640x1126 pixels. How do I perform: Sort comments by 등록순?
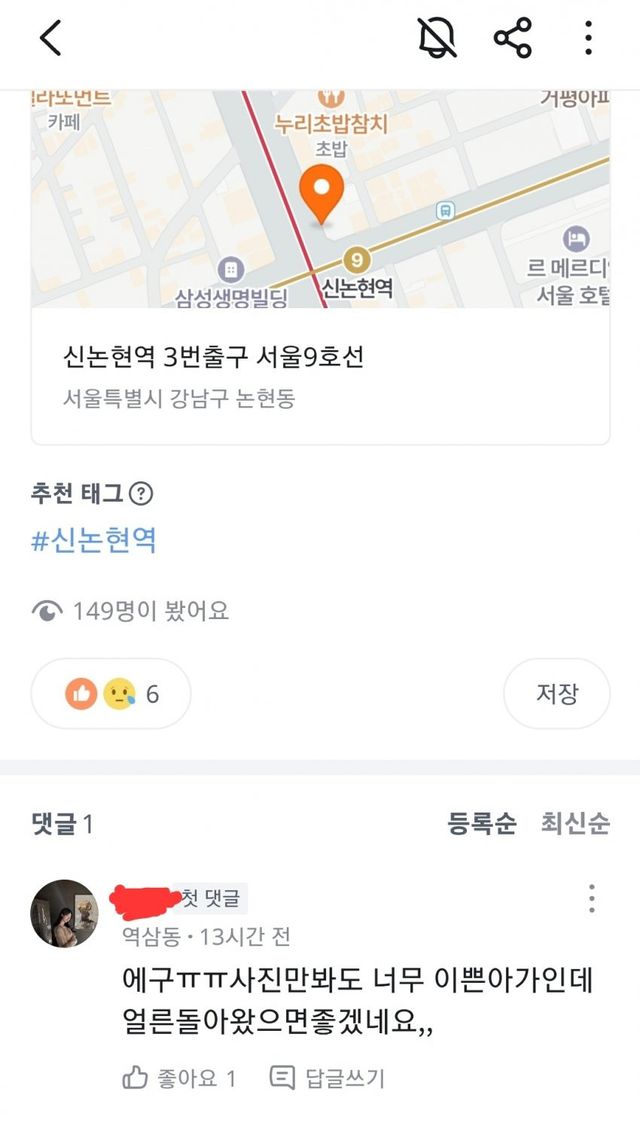pos(482,823)
